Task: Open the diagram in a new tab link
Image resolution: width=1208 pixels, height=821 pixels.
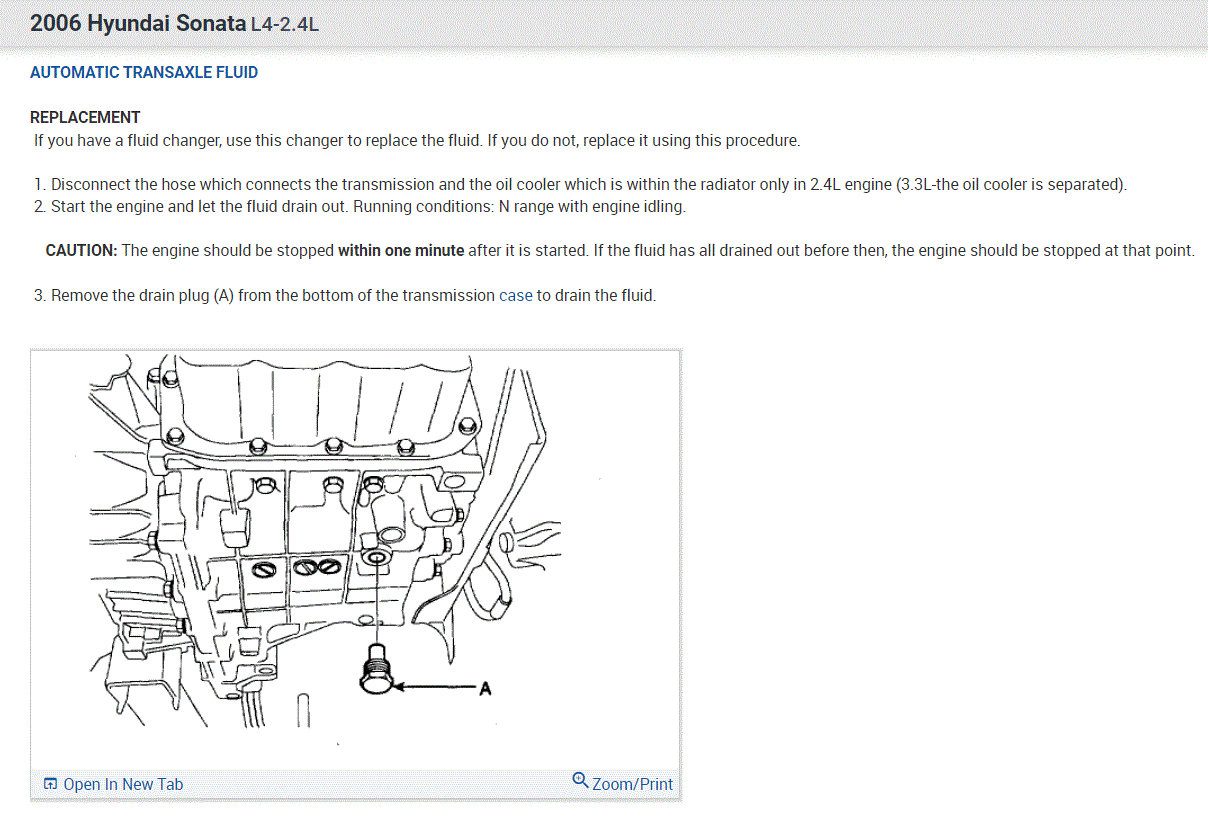Action: tap(113, 784)
